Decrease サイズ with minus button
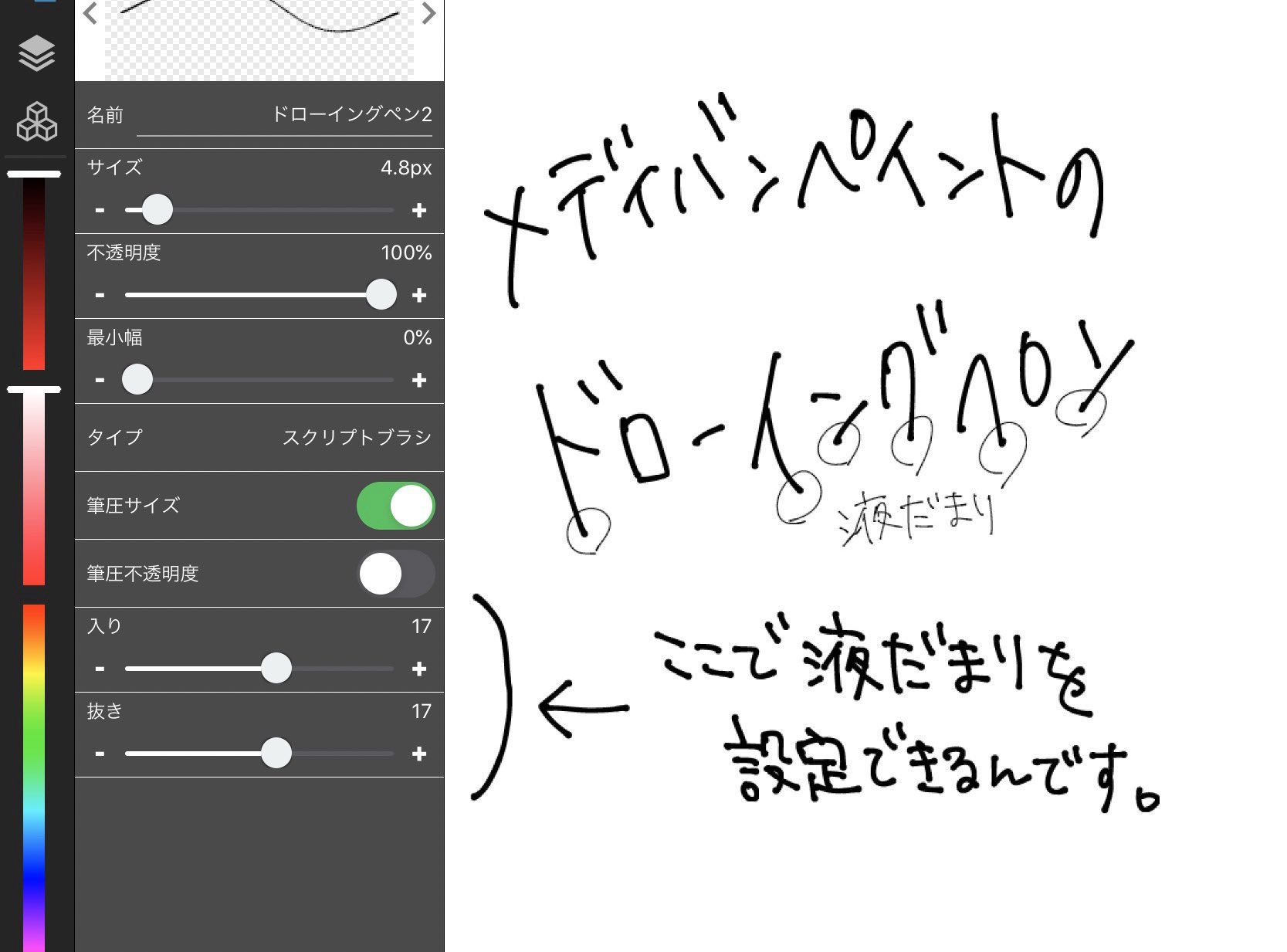Screen dimensions: 1287x952 [x=100, y=210]
